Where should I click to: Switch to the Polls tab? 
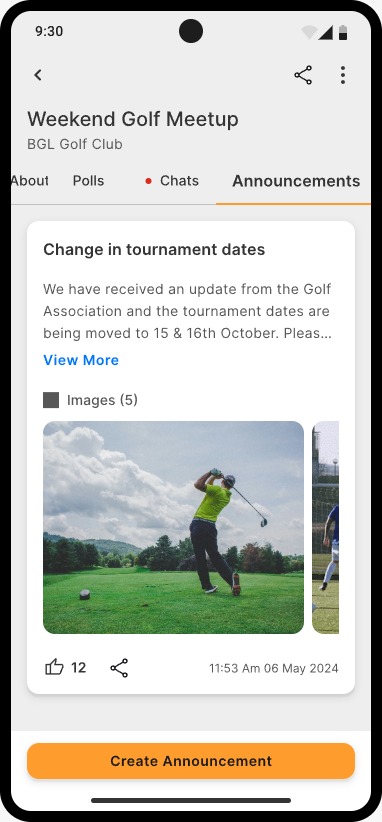[x=88, y=181]
